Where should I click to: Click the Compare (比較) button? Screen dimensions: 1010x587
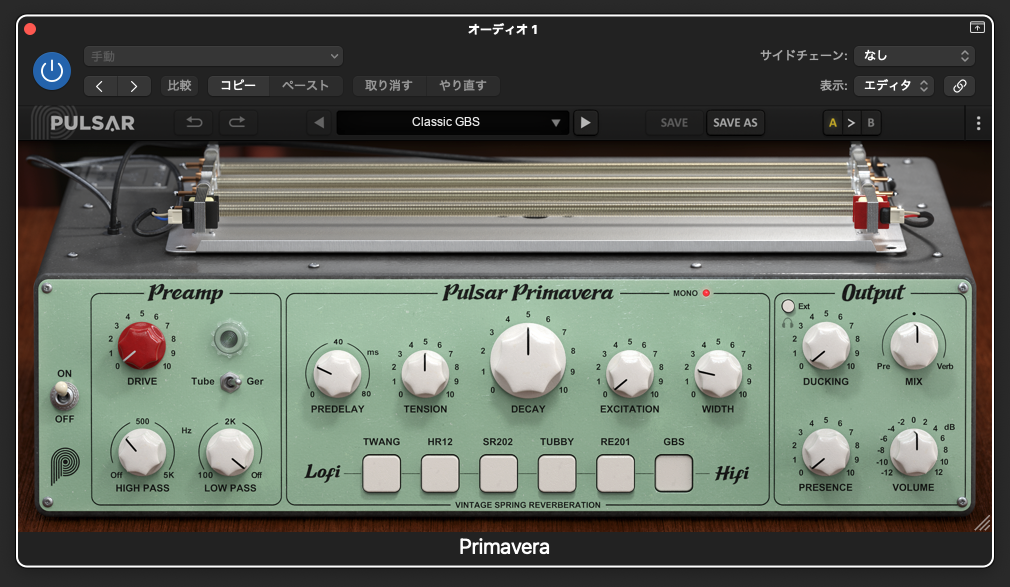tap(179, 86)
